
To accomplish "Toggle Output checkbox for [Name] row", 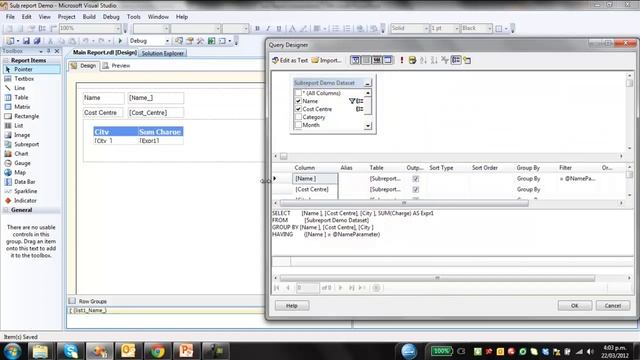I will click(416, 179).
